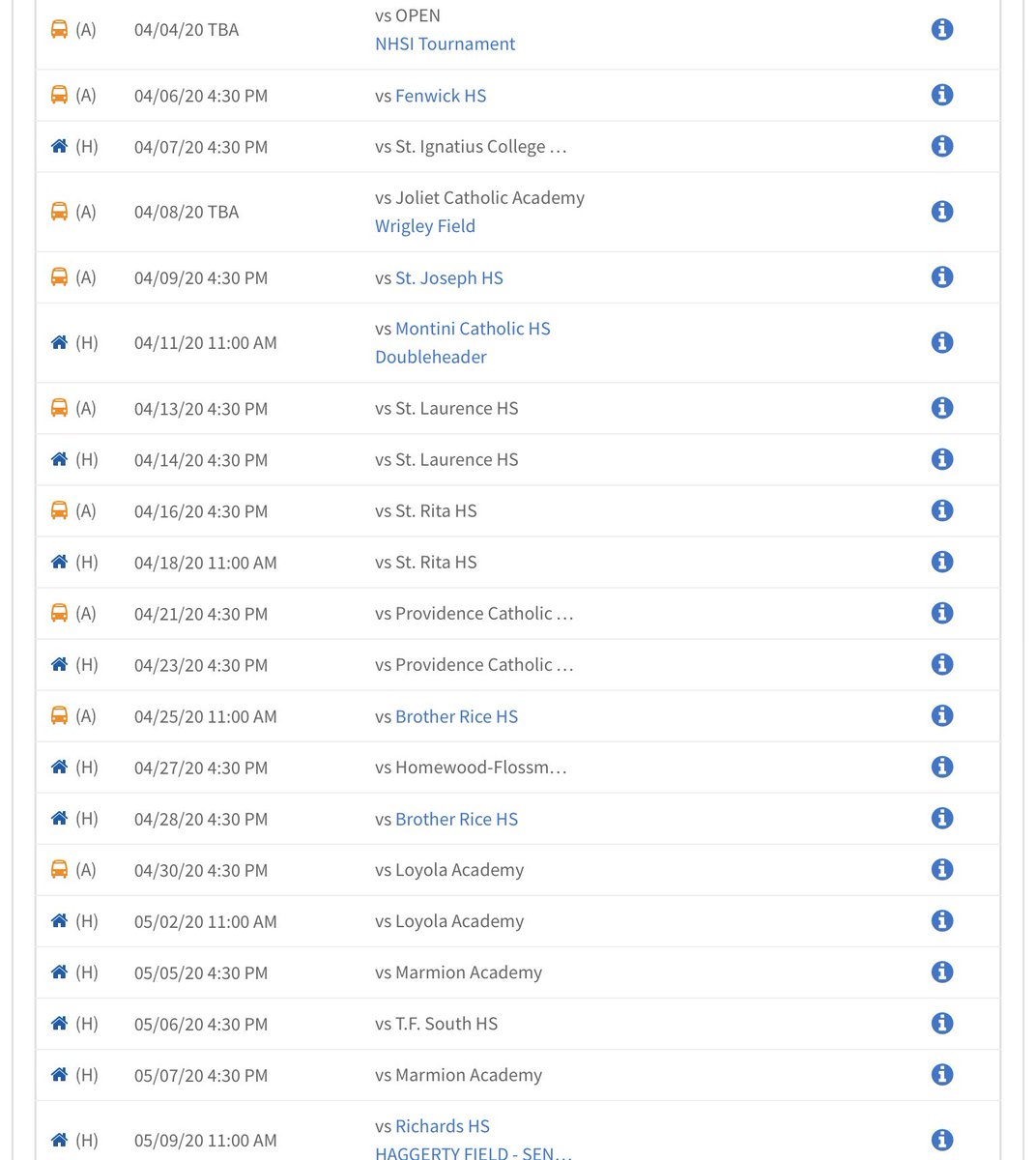
Task: Click the away bus icon on 04/06/20 row
Action: tap(59, 95)
